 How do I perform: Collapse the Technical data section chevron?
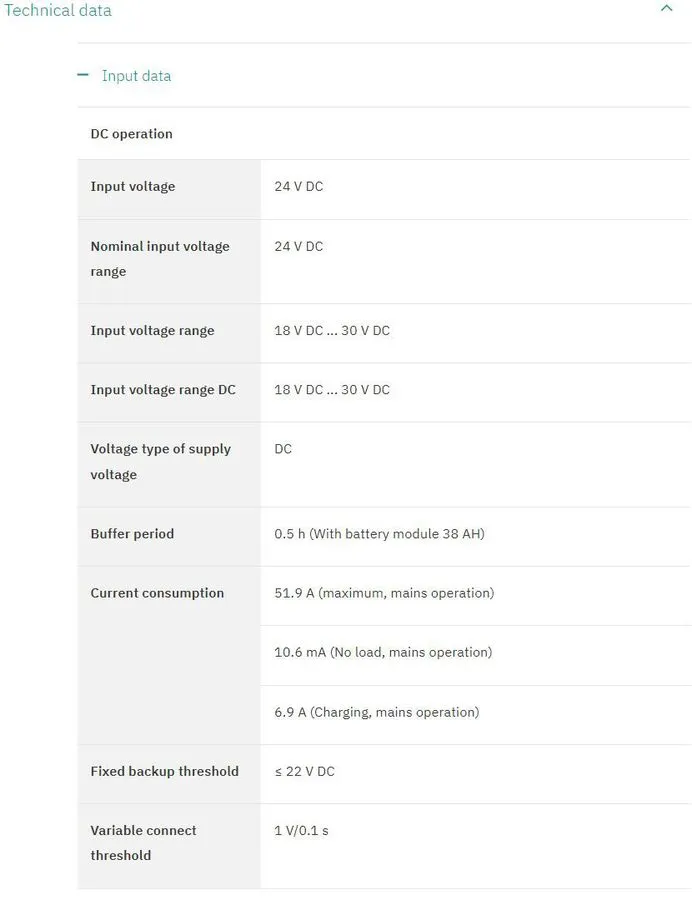click(x=666, y=8)
